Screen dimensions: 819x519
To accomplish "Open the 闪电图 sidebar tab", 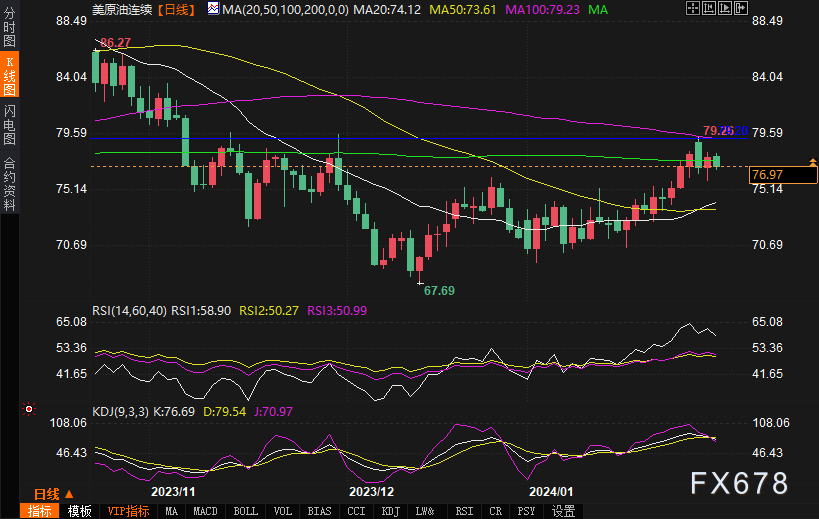I will [9, 124].
